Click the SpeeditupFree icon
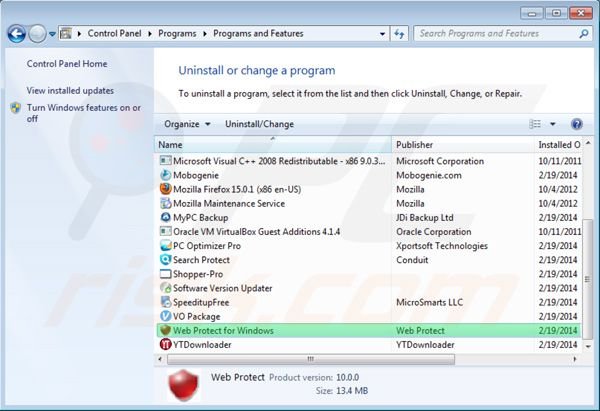Image resolution: width=600 pixels, height=411 pixels. click(x=165, y=302)
